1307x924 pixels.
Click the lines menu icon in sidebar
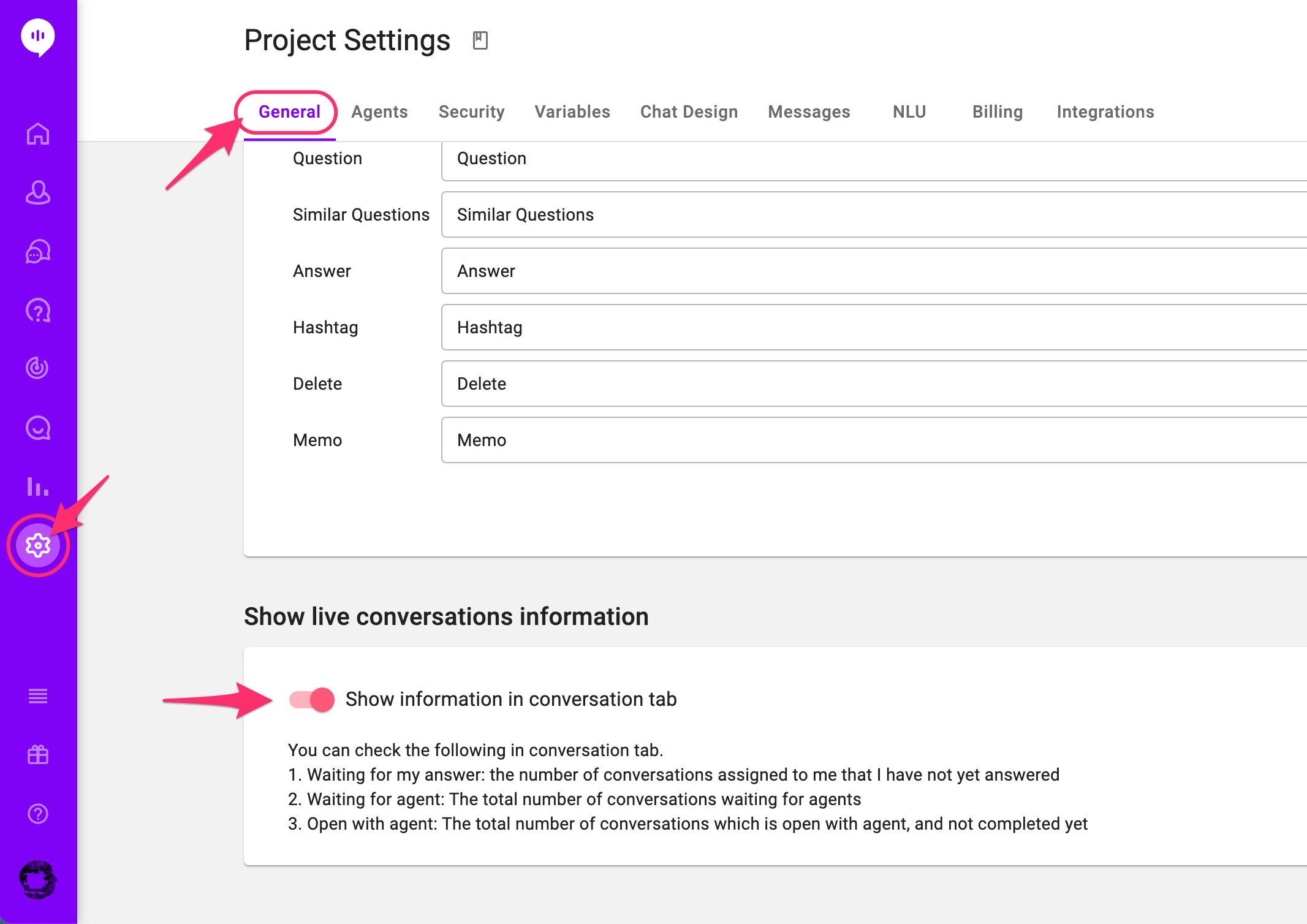(38, 696)
